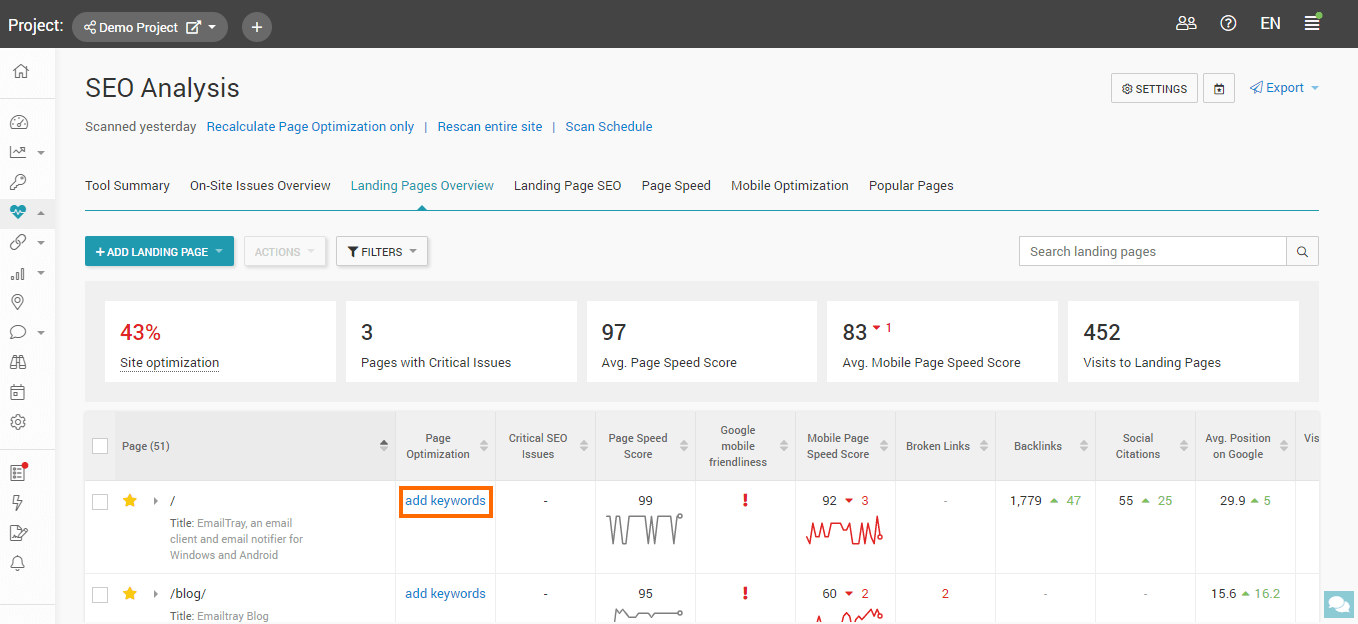
Task: Click the Search landing pages field
Action: (x=1152, y=252)
